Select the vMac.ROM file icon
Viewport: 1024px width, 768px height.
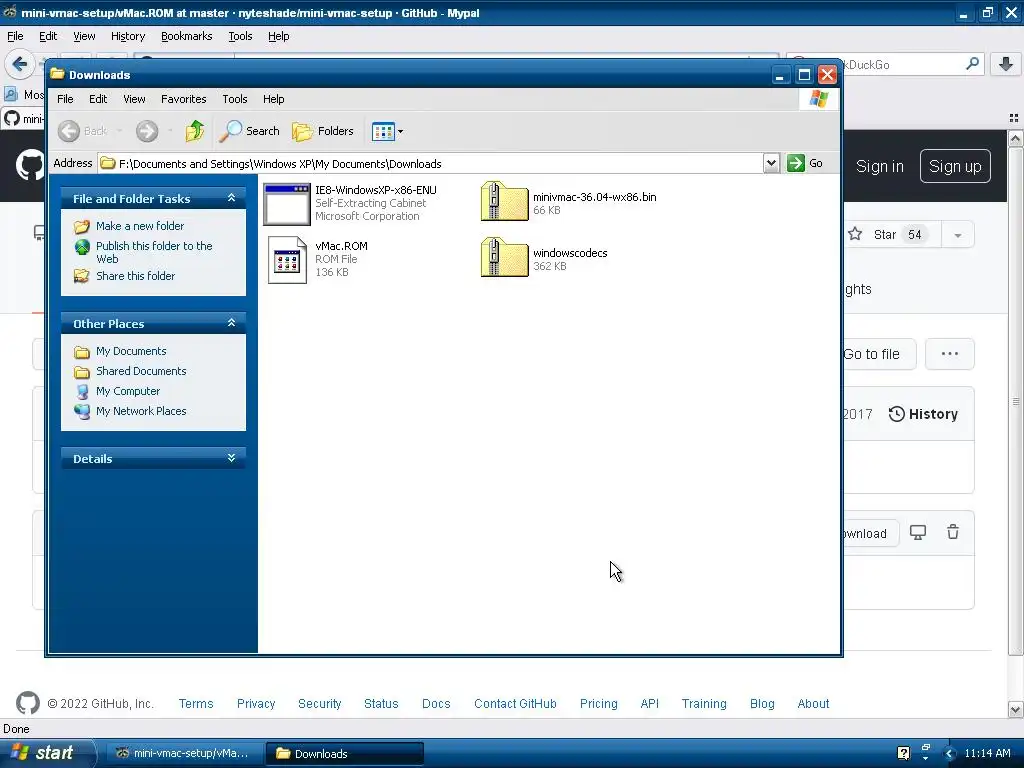tap(287, 260)
